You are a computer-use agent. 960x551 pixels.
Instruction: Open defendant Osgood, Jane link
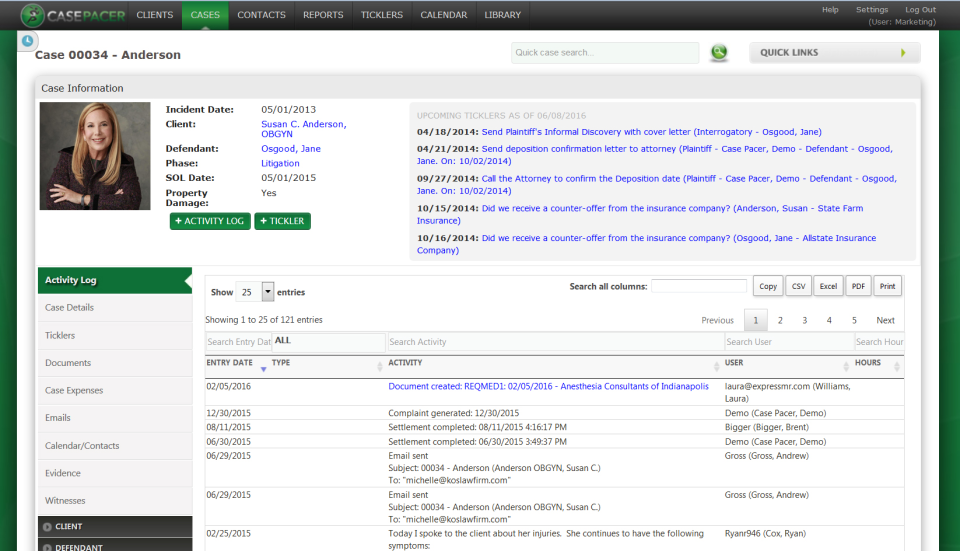coord(291,149)
